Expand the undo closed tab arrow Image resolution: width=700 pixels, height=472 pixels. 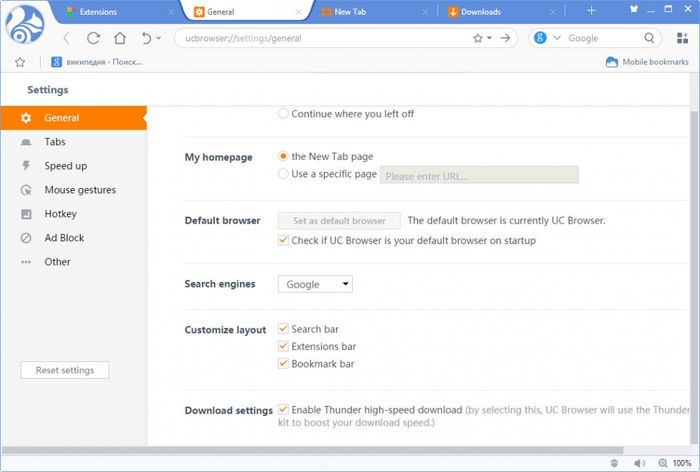pos(159,38)
